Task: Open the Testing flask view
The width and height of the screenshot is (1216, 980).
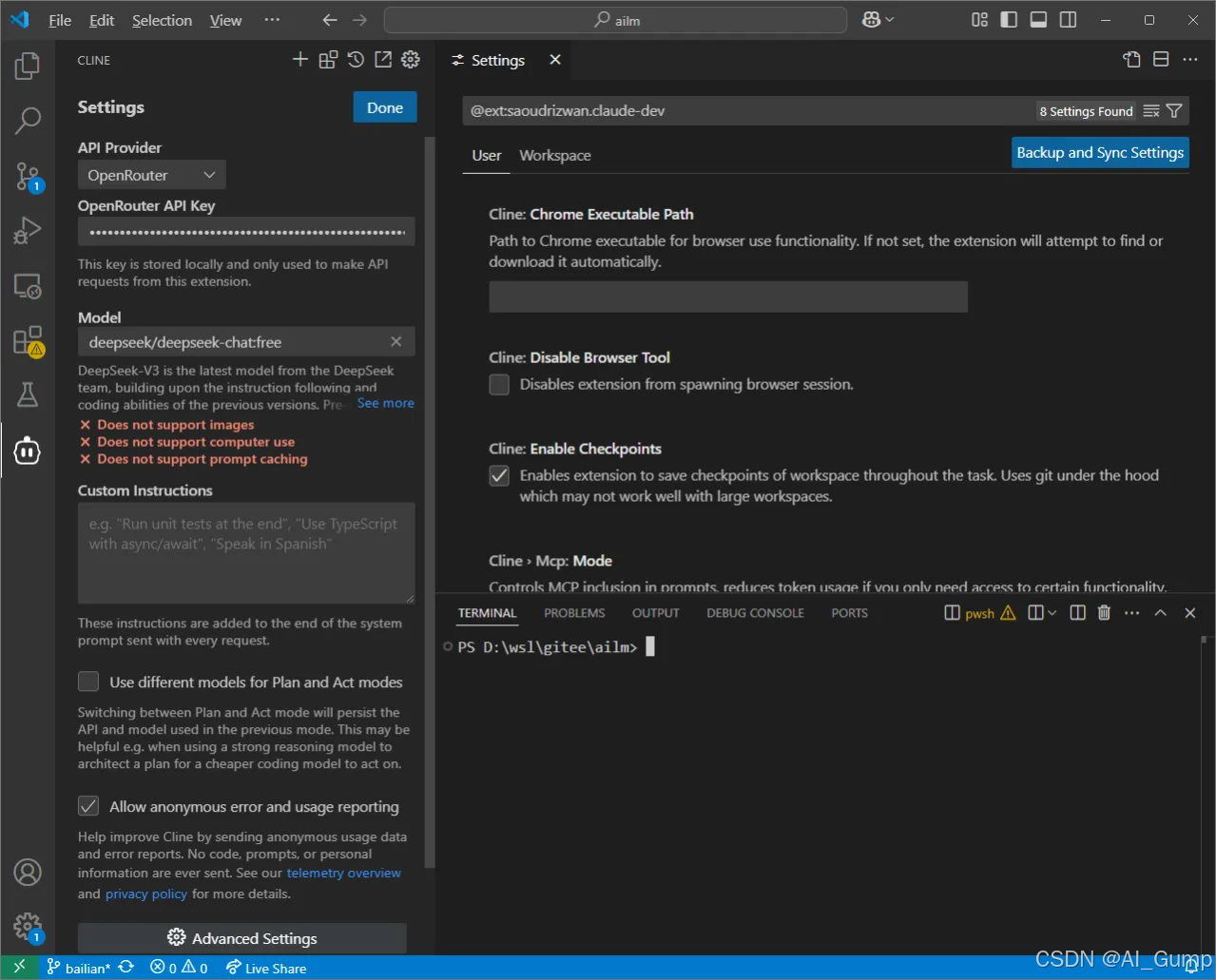Action: pos(28,394)
